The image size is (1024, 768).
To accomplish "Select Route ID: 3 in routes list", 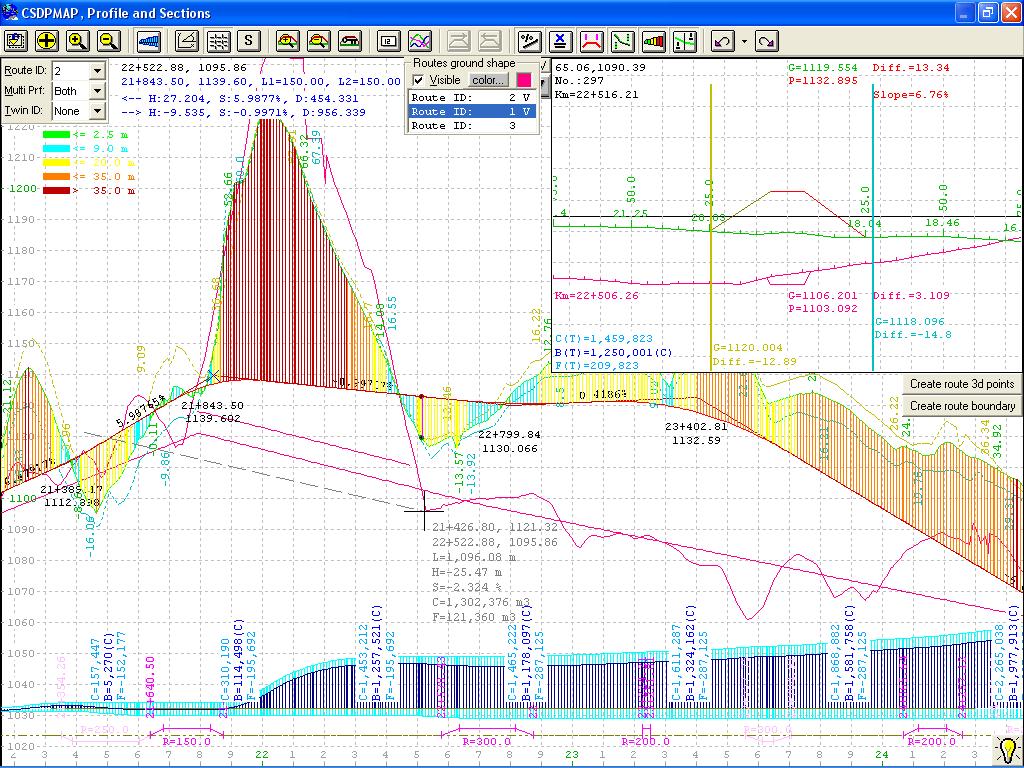I will coord(472,125).
